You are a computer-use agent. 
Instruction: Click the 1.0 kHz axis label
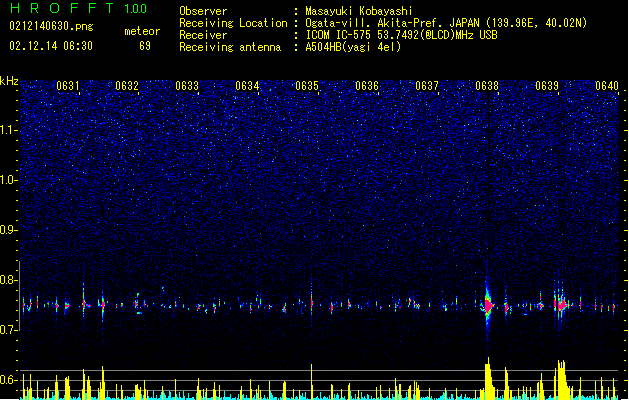tap(9, 180)
